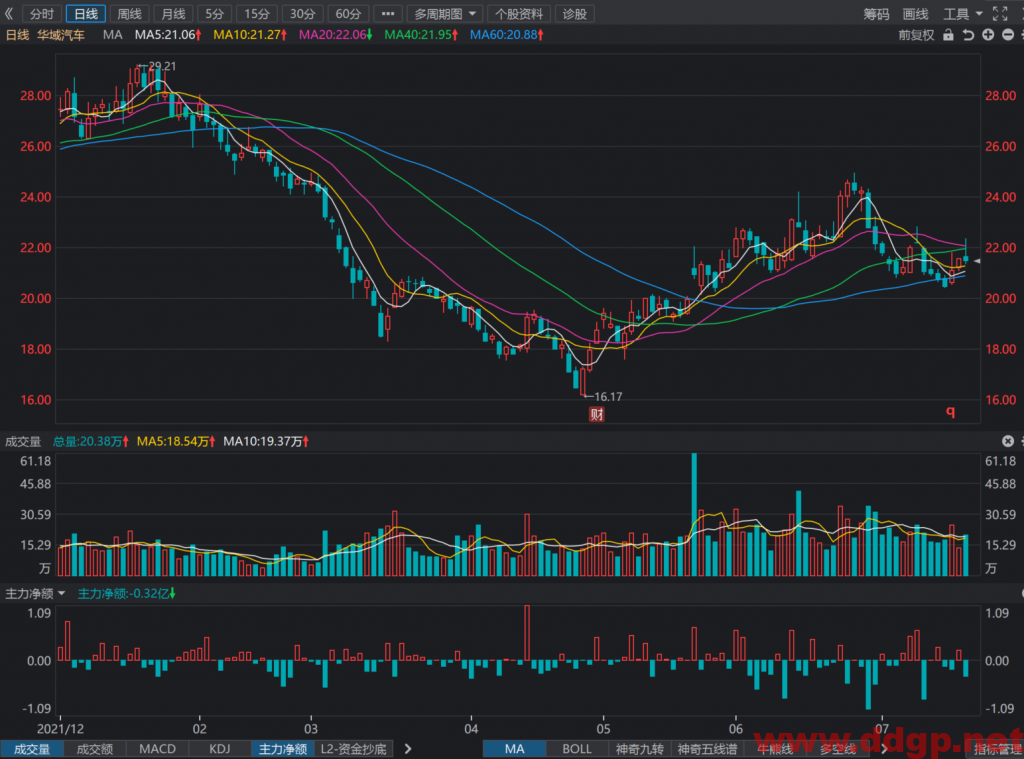The height and width of the screenshot is (759, 1024).
Task: Select the MACD indicator tab
Action: click(x=157, y=749)
